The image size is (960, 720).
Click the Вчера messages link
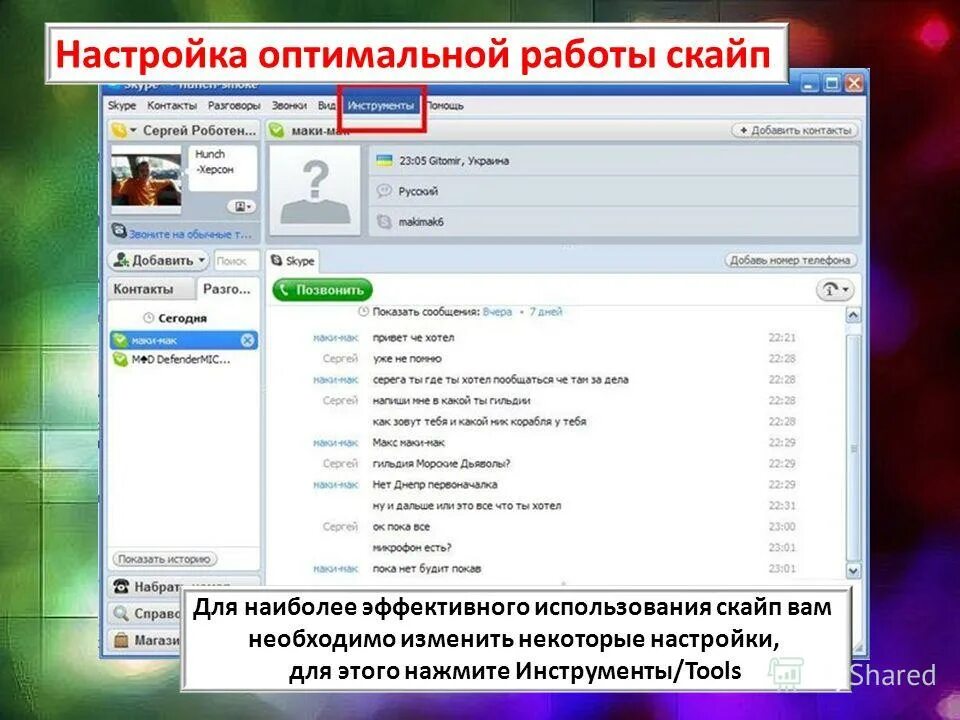(497, 312)
